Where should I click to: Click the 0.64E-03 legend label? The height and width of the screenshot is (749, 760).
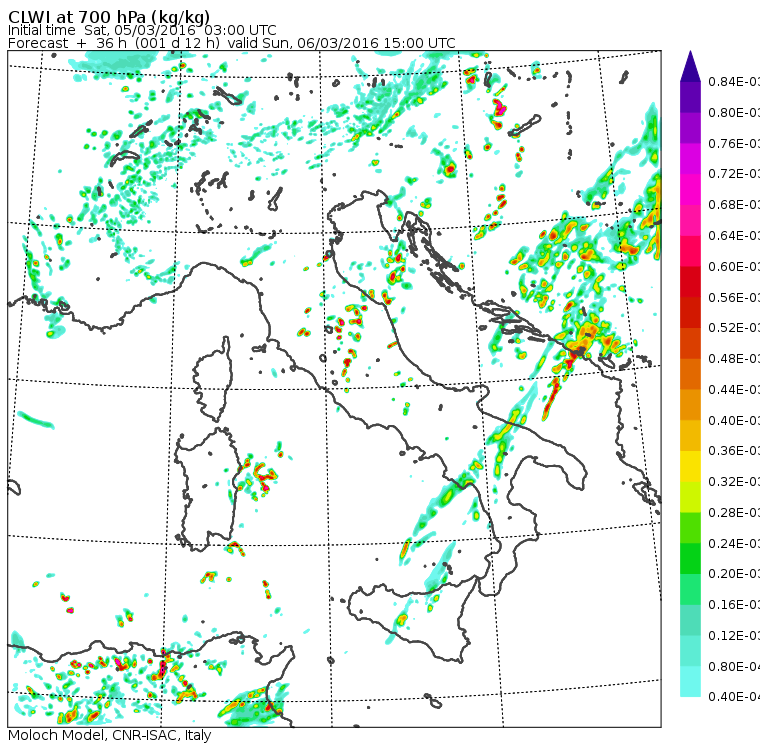point(734,236)
